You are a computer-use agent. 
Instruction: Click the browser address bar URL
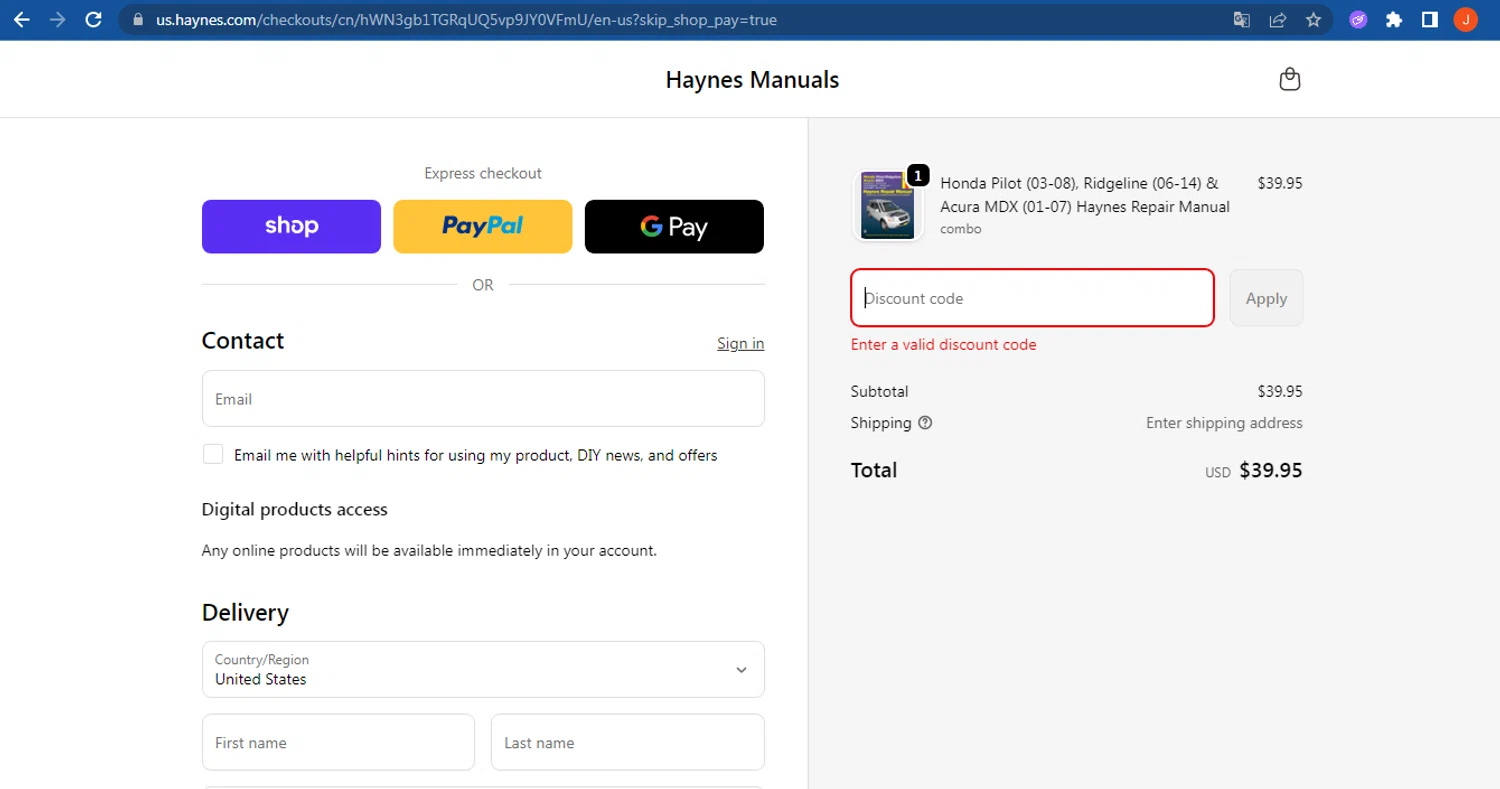[x=466, y=19]
